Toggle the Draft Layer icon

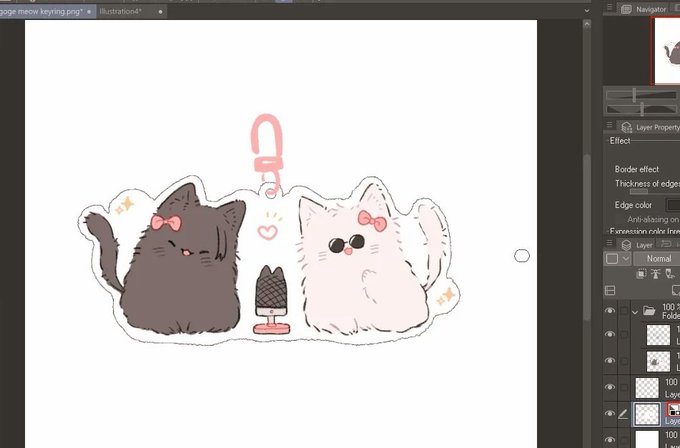[x=670, y=274]
